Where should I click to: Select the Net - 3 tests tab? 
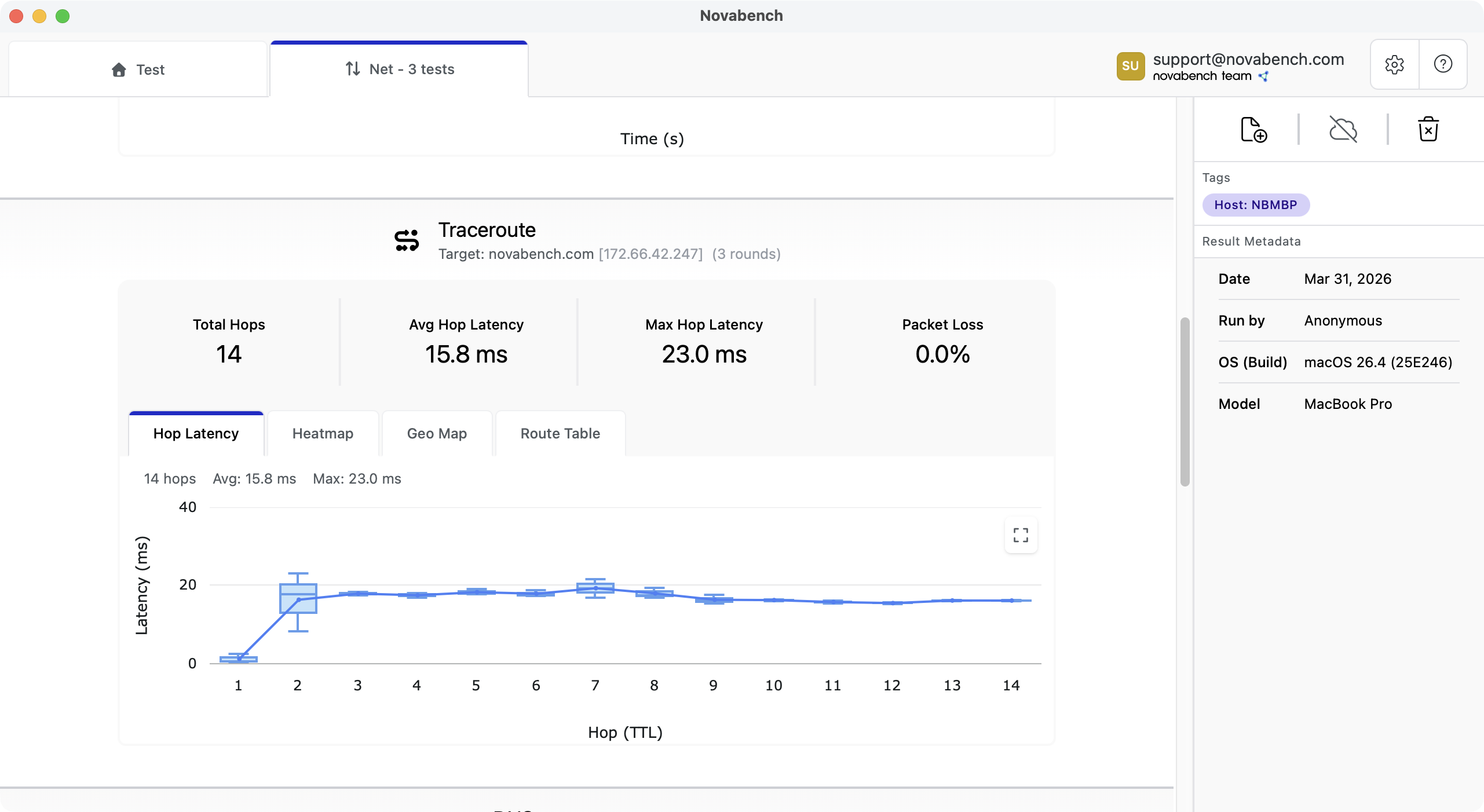click(399, 69)
